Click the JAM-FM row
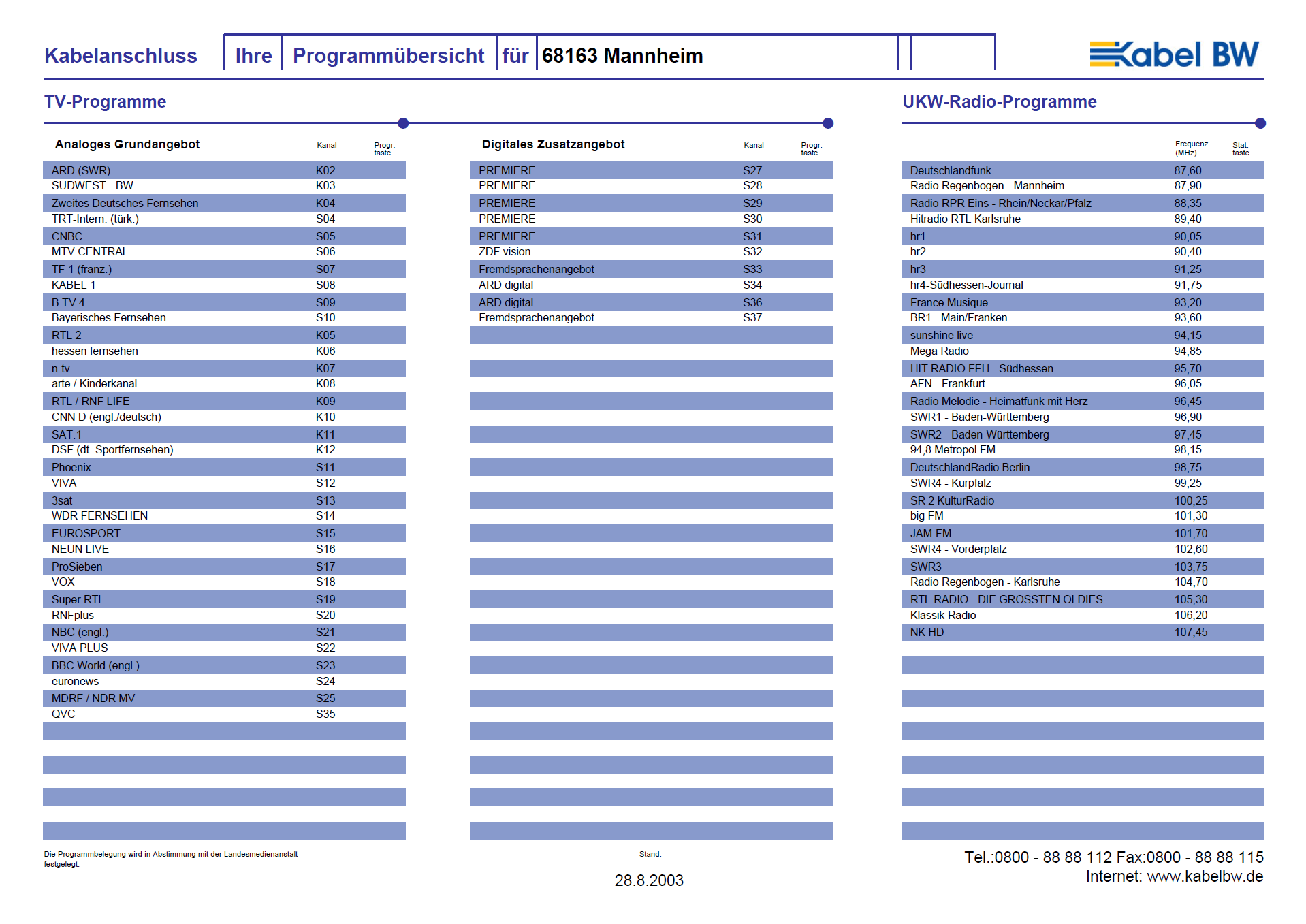1306x924 pixels. click(1083, 533)
